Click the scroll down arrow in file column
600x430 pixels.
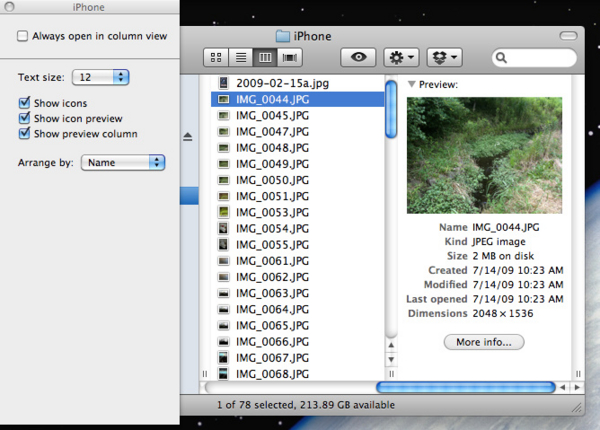391,359
